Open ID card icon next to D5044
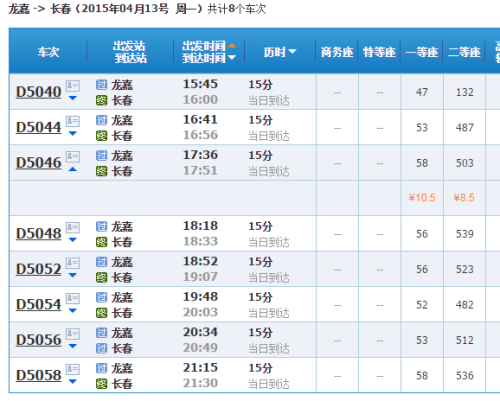 click(73, 121)
